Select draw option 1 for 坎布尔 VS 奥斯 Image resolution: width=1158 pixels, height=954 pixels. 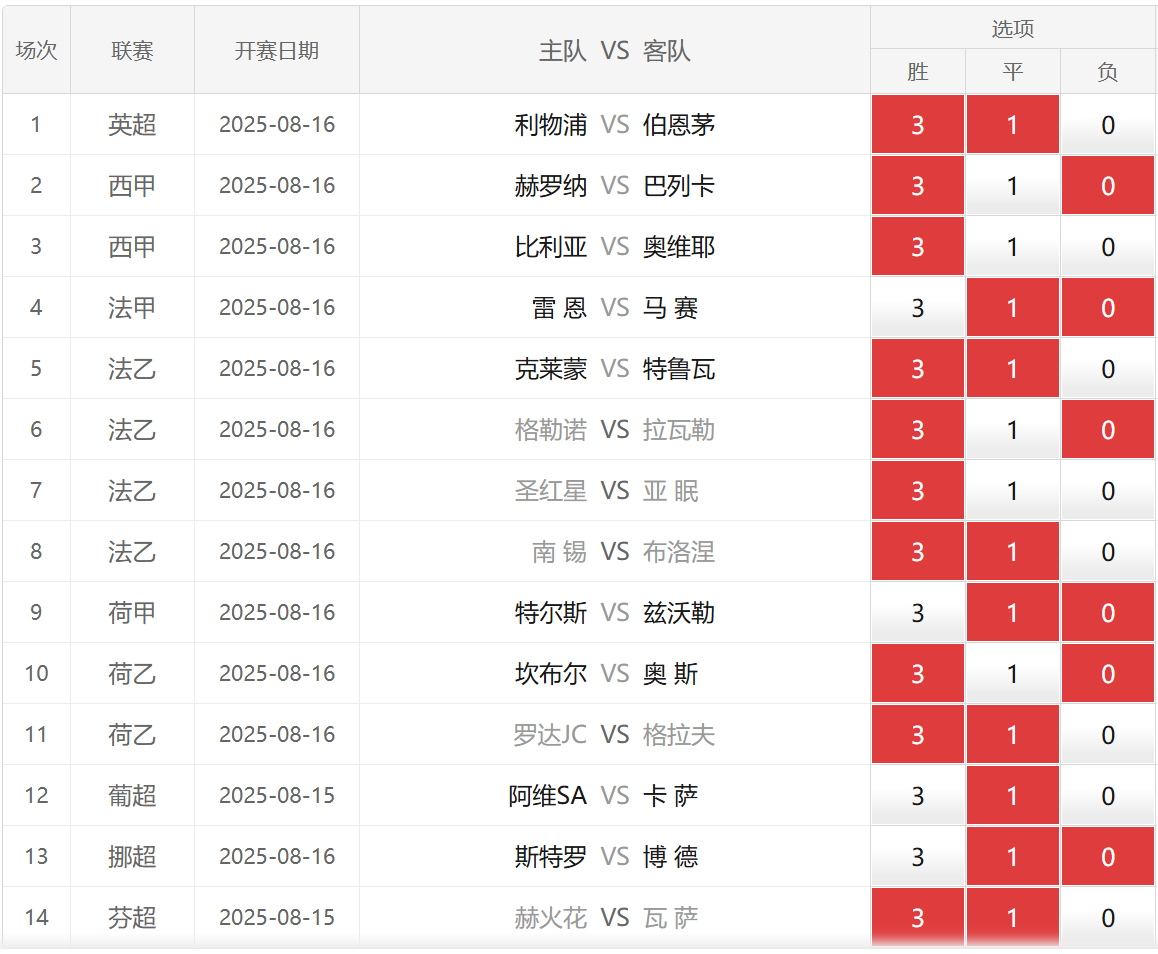1013,673
